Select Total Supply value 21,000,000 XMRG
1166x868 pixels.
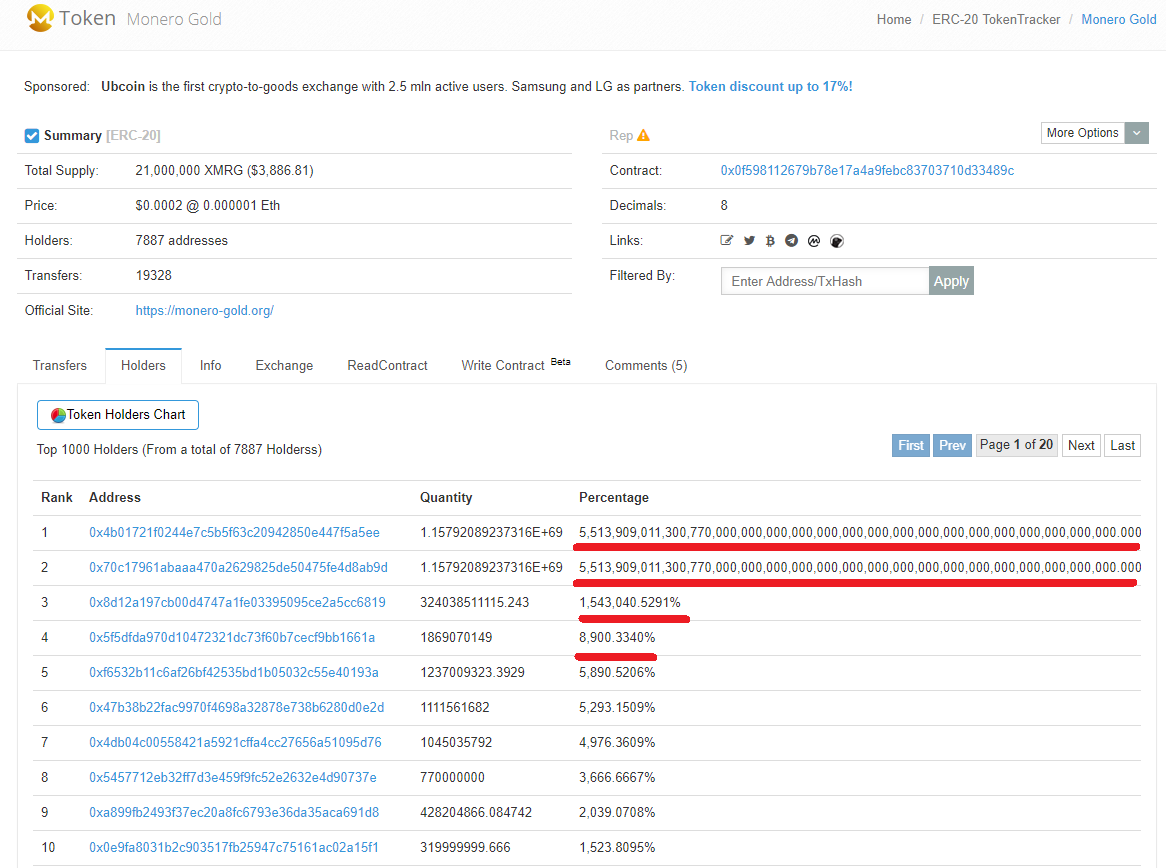click(225, 170)
